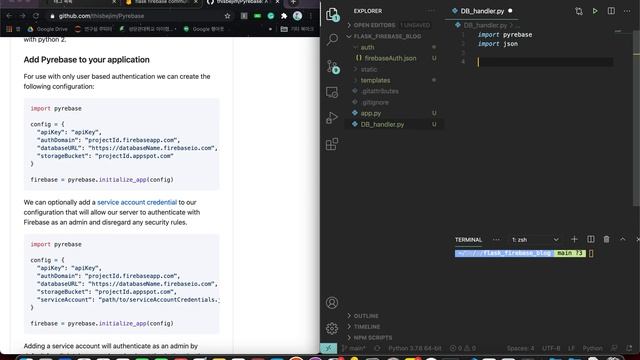Click the synchronize changes status icon
Screen dimensions: 640x360
click(377, 348)
